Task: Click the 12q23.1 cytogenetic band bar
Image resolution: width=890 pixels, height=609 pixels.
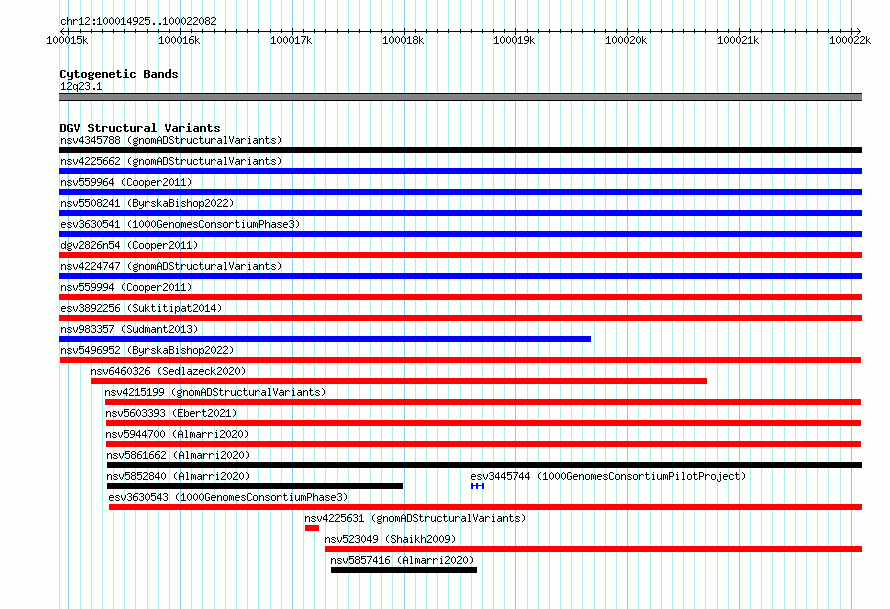Action: pyautogui.click(x=460, y=97)
